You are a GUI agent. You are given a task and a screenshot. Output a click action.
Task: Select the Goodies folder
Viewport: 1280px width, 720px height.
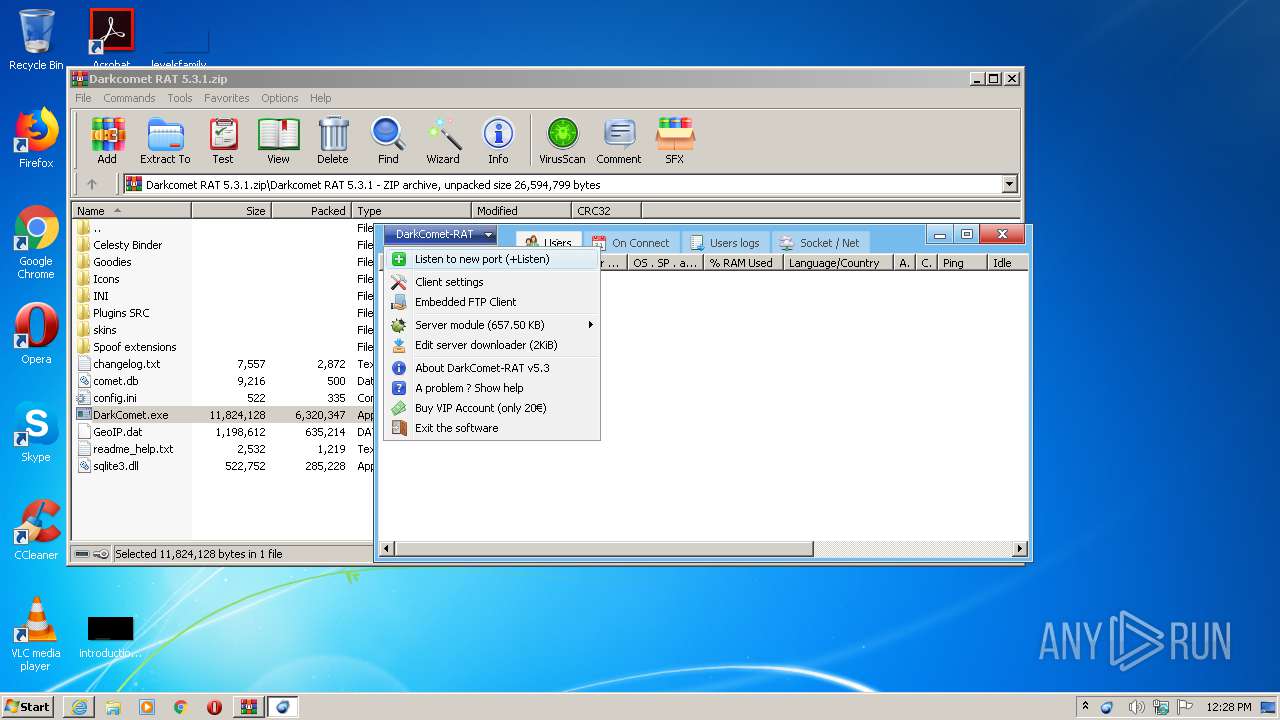[x=112, y=262]
